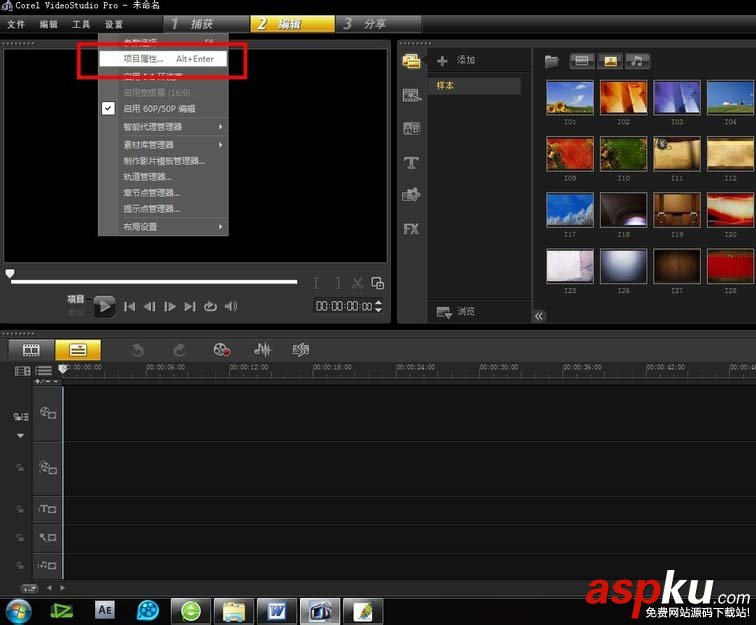
Task: Open the Edit menu in the menu bar
Action: click(x=48, y=24)
